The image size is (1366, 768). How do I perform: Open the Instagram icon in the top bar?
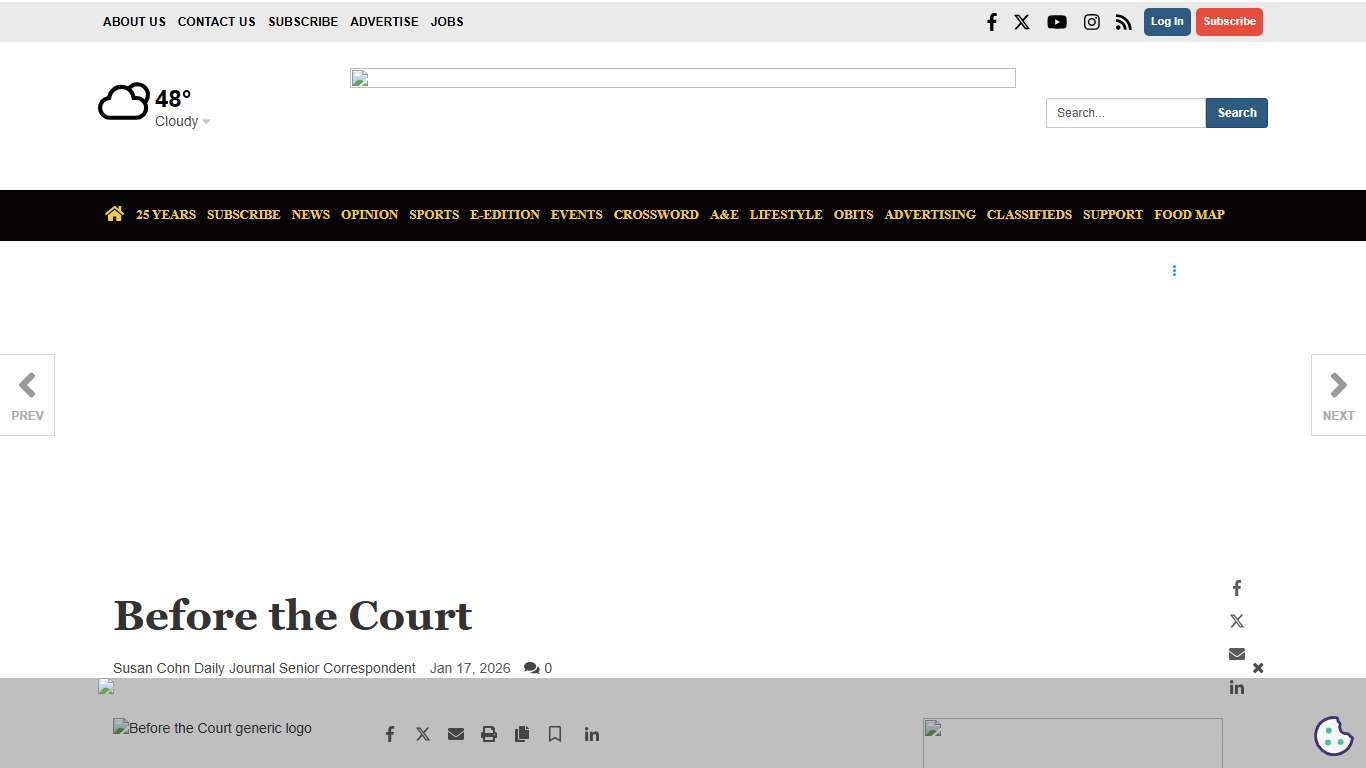(x=1092, y=21)
